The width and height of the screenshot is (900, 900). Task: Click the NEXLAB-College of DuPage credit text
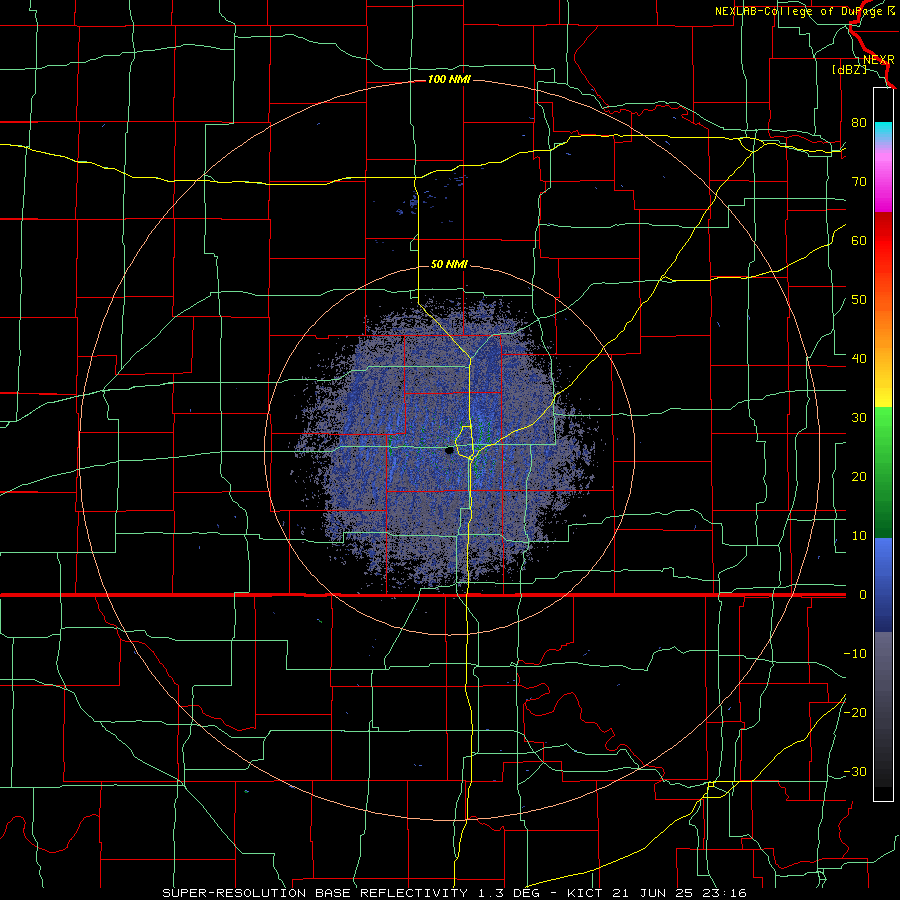[804, 11]
